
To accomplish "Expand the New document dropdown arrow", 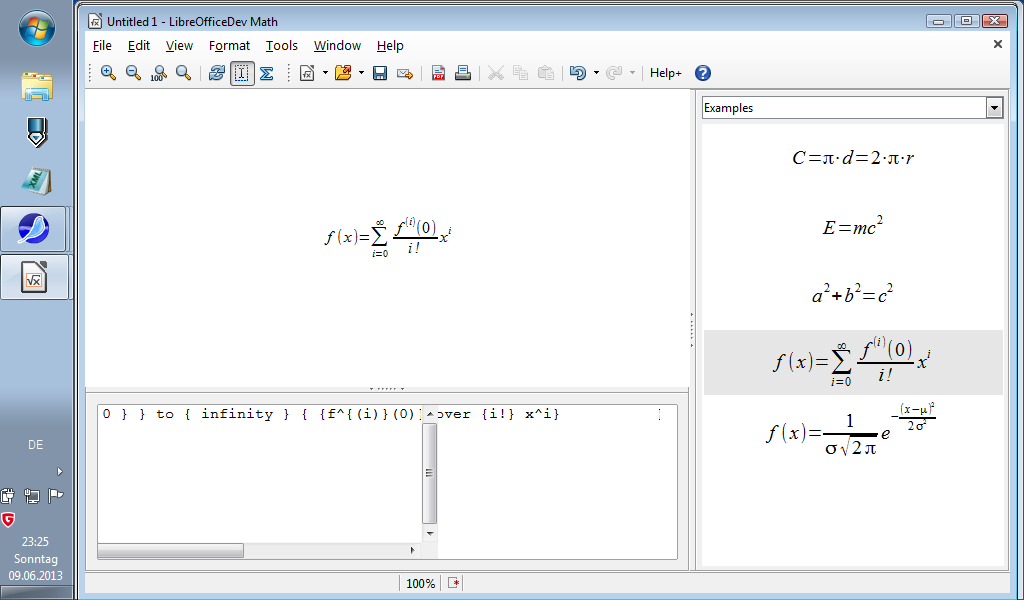I will (325, 73).
